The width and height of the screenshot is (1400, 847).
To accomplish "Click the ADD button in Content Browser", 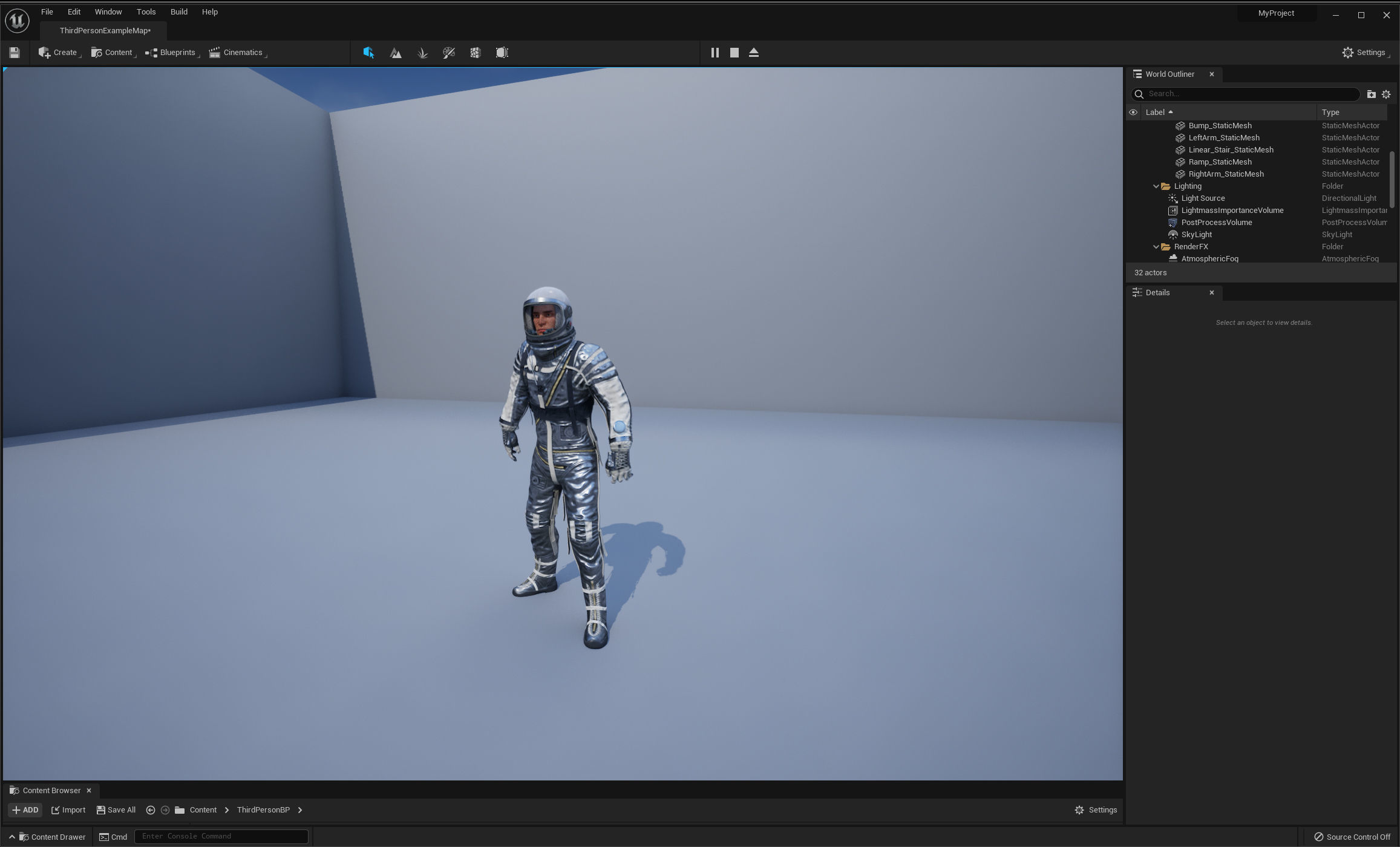I will tap(25, 810).
